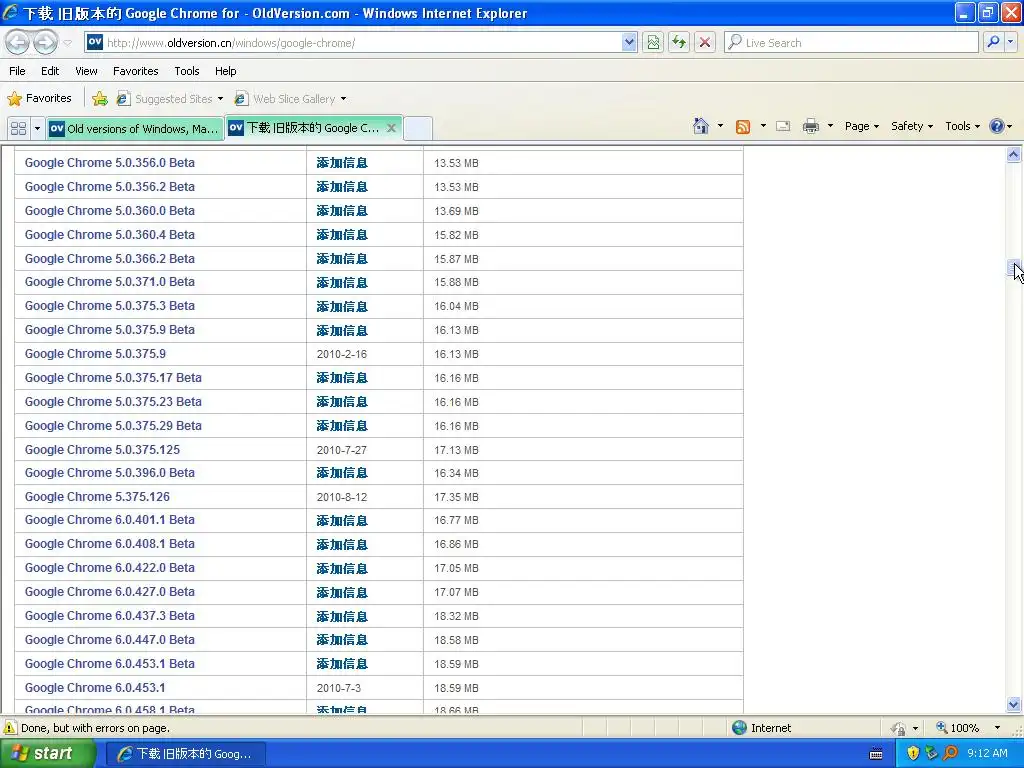Image resolution: width=1024 pixels, height=768 pixels.
Task: Open Google Chrome 6.0.447.0 Beta link
Action: 110,640
